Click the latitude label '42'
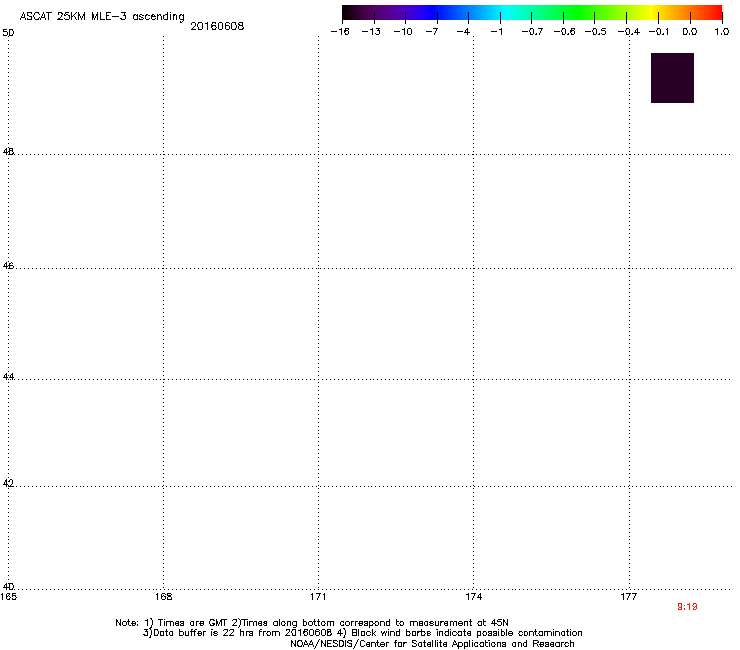The height and width of the screenshot is (650, 740). click(8, 483)
